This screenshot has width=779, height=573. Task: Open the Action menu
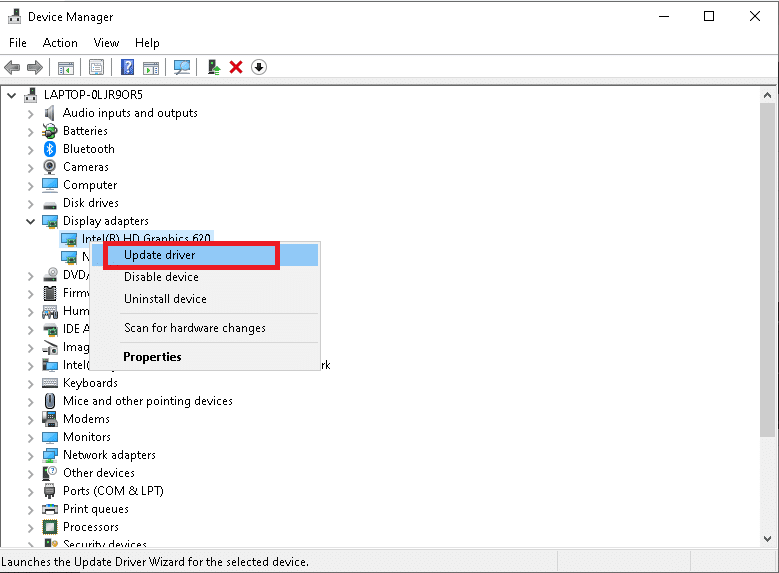click(60, 43)
